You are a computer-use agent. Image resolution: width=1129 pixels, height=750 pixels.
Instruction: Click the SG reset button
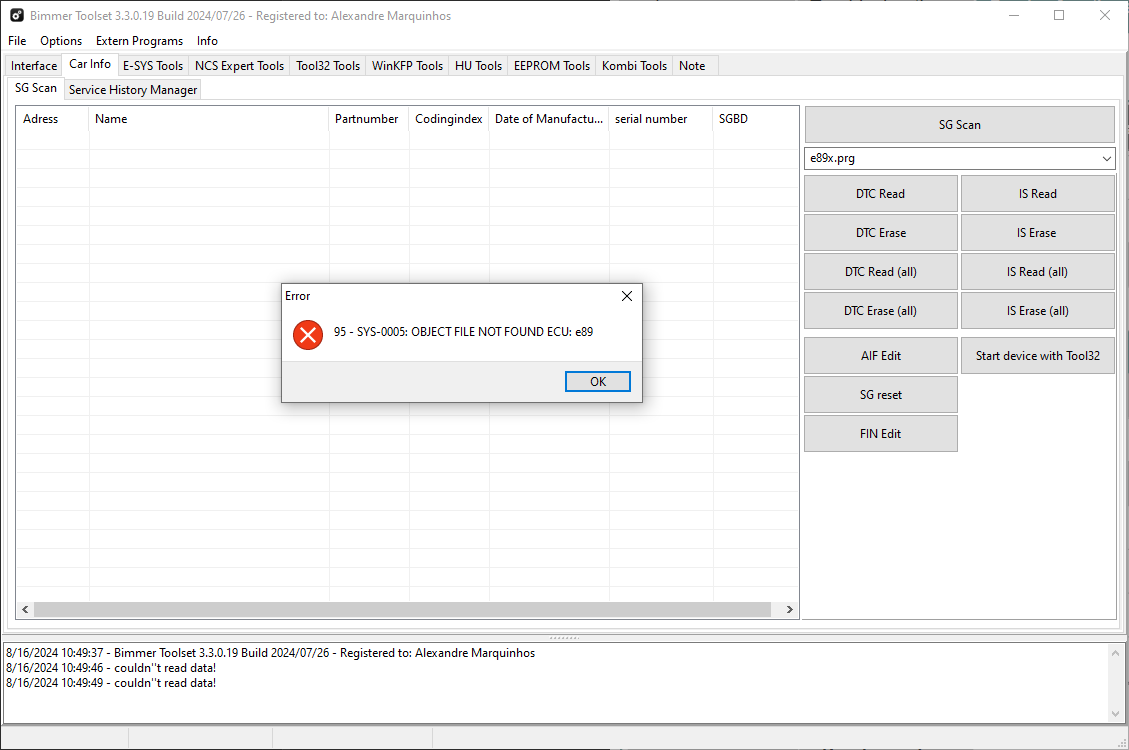(x=881, y=394)
